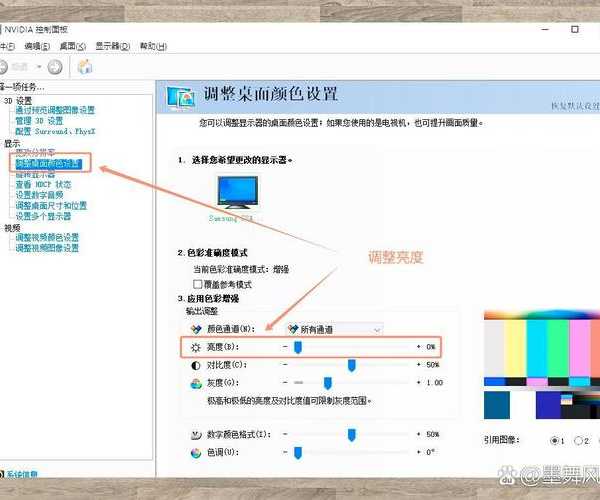Open the 帮助(H) menu
The image size is (600, 500).
(x=153, y=46)
